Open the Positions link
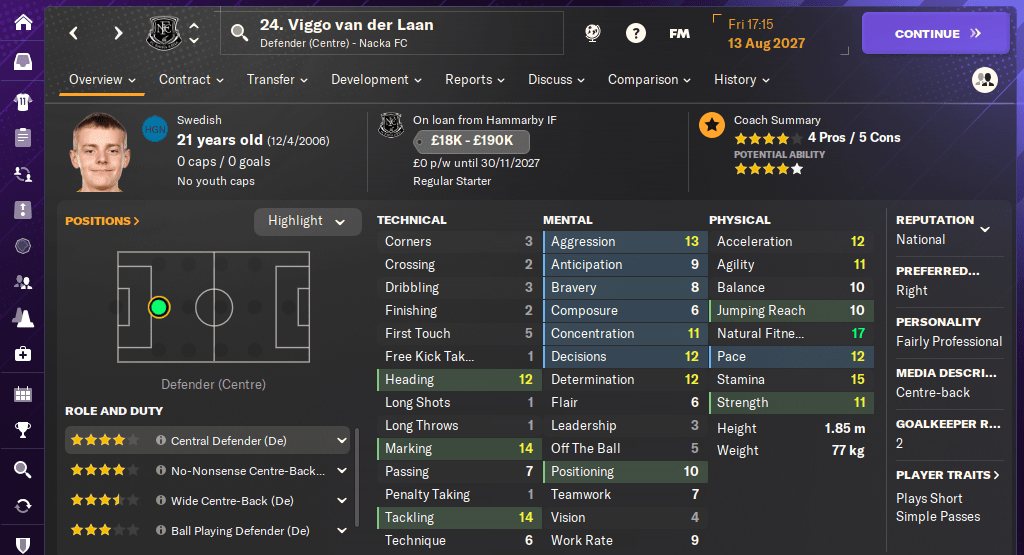The width and height of the screenshot is (1024, 555). point(102,221)
